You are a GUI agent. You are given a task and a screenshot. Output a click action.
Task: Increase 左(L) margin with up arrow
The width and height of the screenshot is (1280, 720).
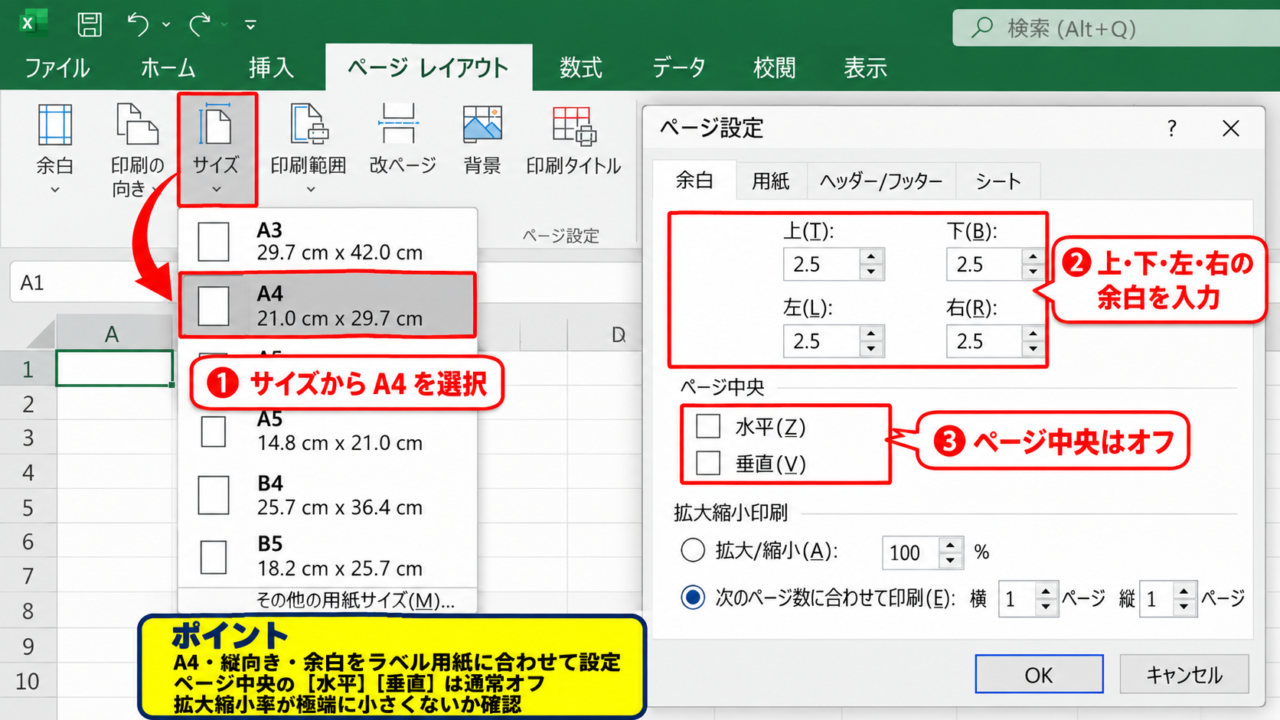872,333
